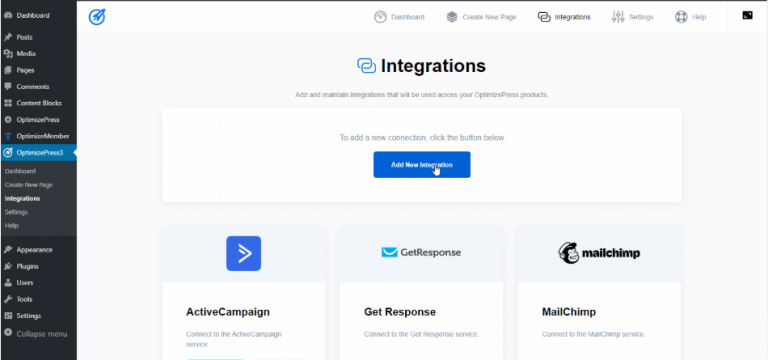Click the Create New Page layers icon
This screenshot has height=360, width=768.
pos(452,17)
